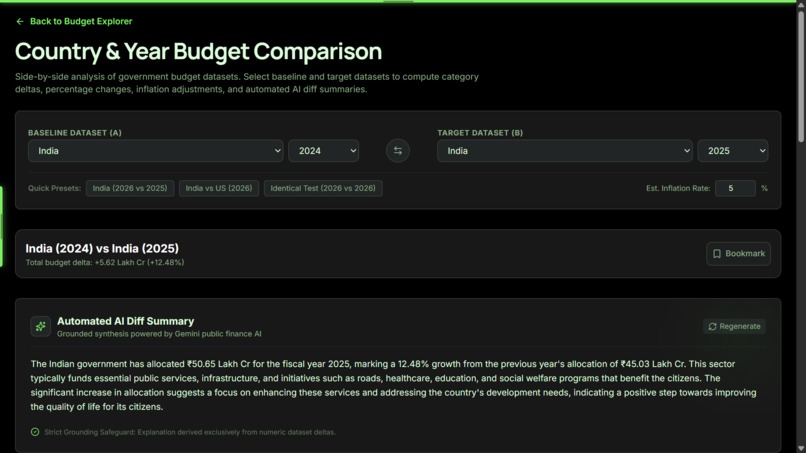Click the page vertical scrollbar
The height and width of the screenshot is (453, 806).
point(801,77)
